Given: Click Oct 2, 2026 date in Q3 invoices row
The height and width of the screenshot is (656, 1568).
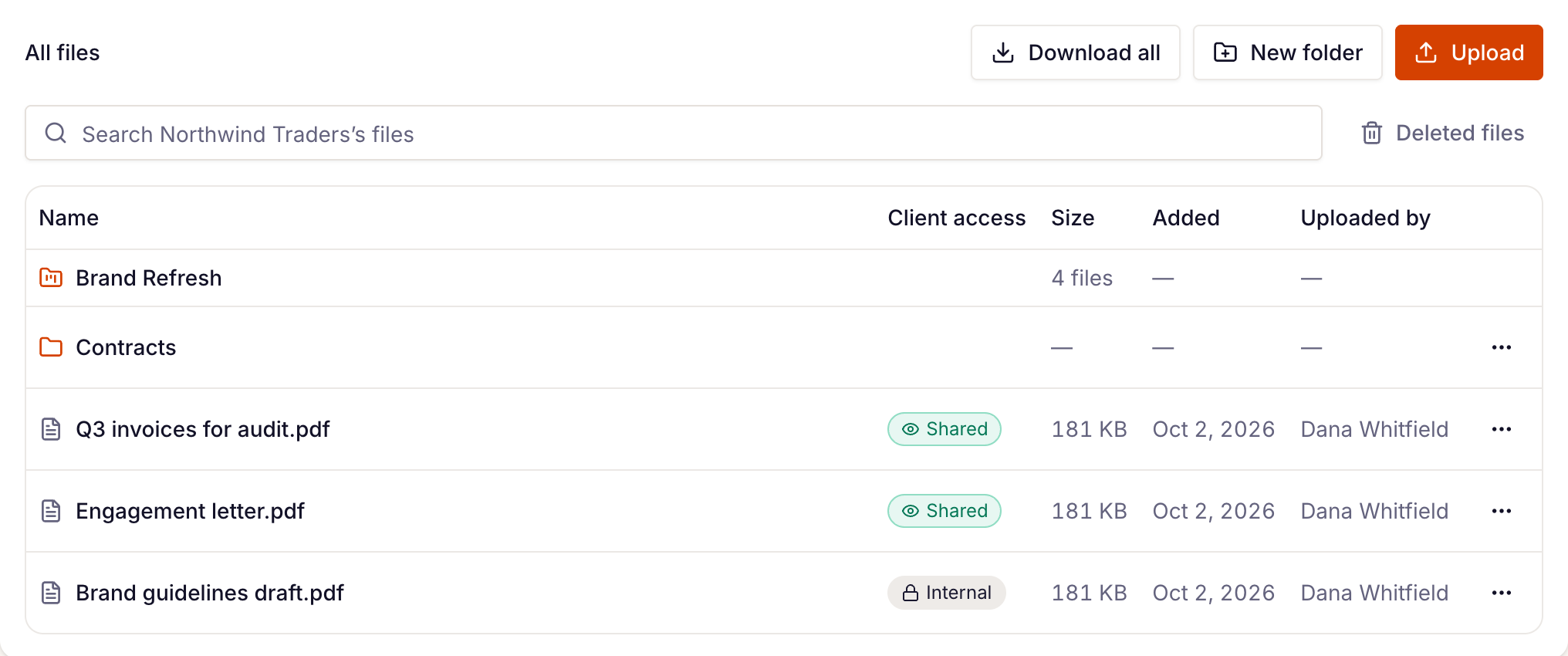Looking at the screenshot, I should 1214,429.
